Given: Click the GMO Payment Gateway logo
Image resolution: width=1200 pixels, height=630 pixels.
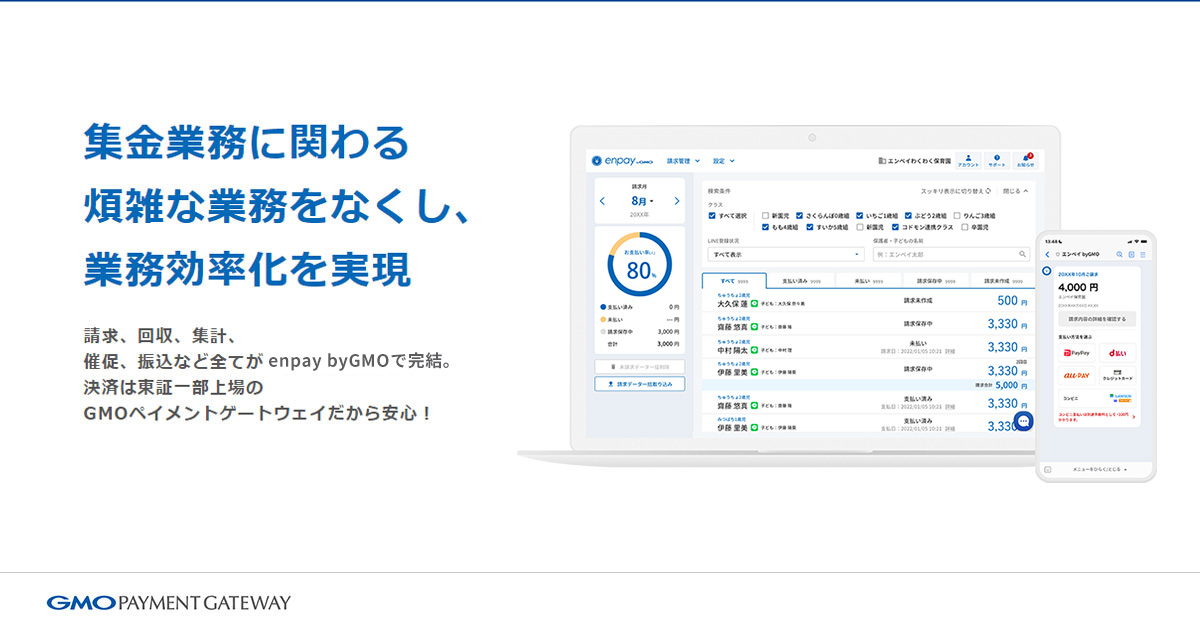Looking at the screenshot, I should (x=169, y=602).
